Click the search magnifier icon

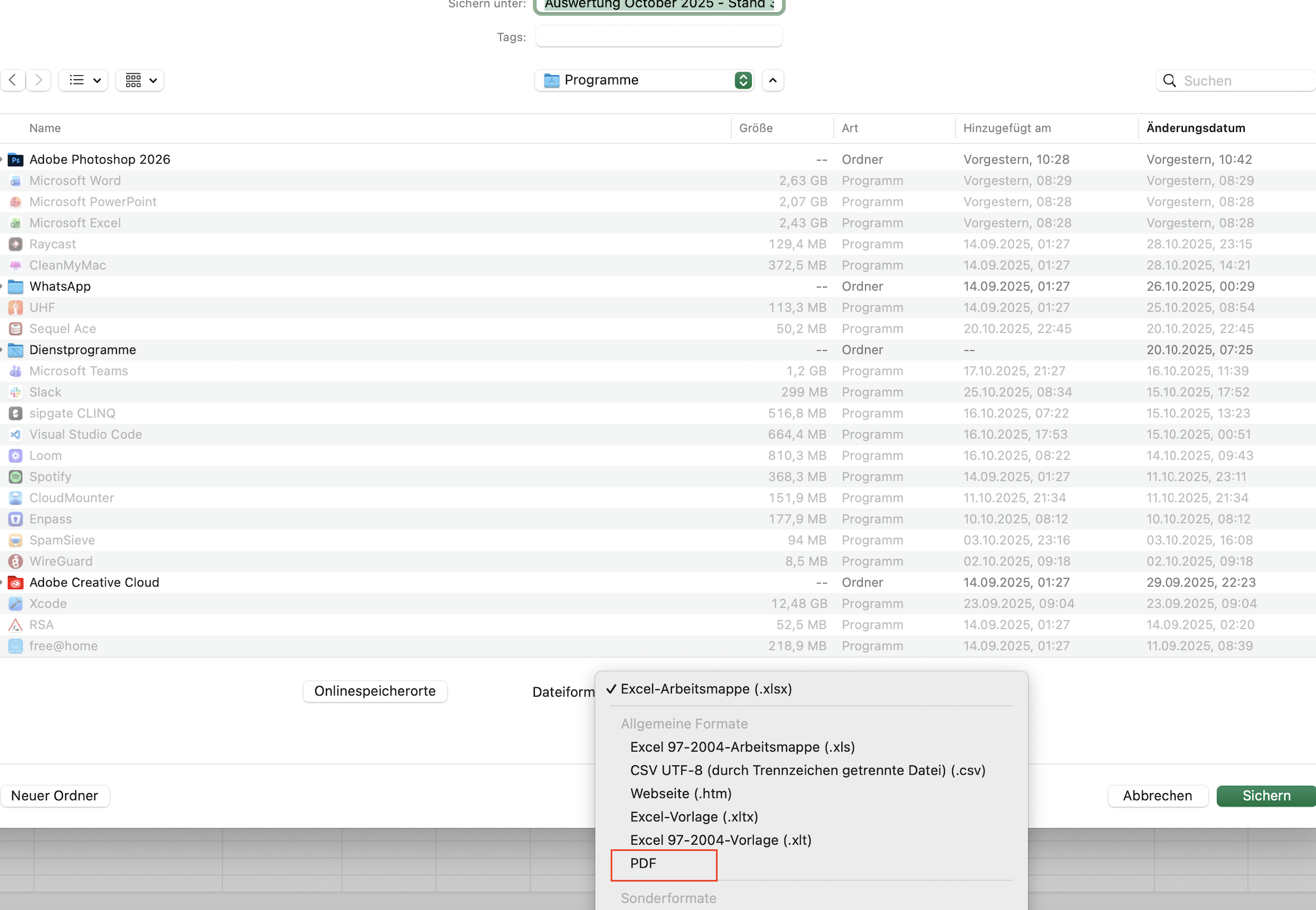click(x=1169, y=81)
